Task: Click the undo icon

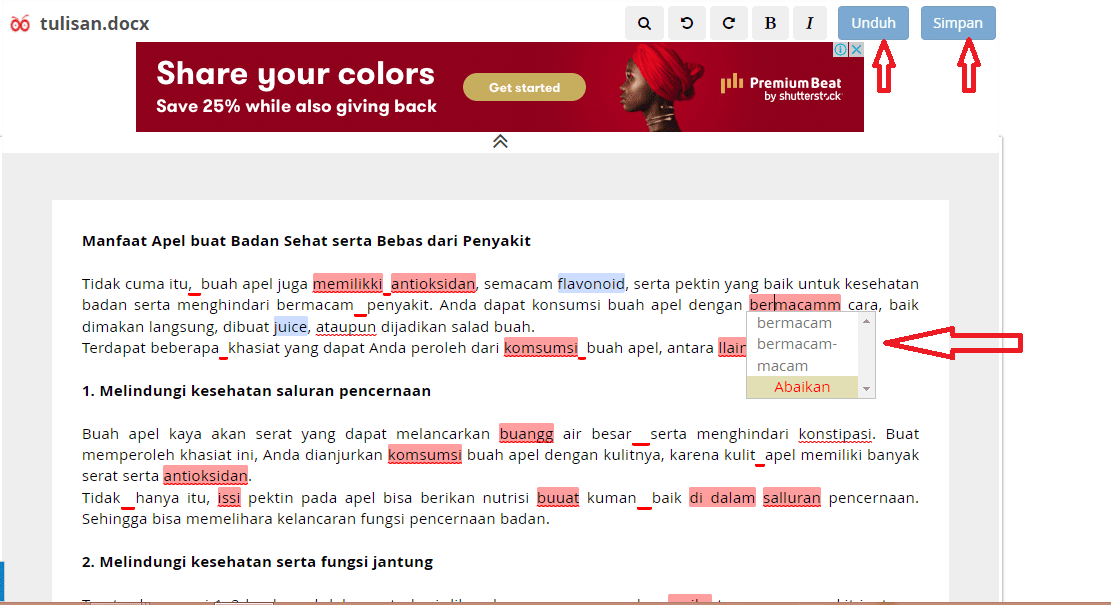Action: (x=686, y=22)
